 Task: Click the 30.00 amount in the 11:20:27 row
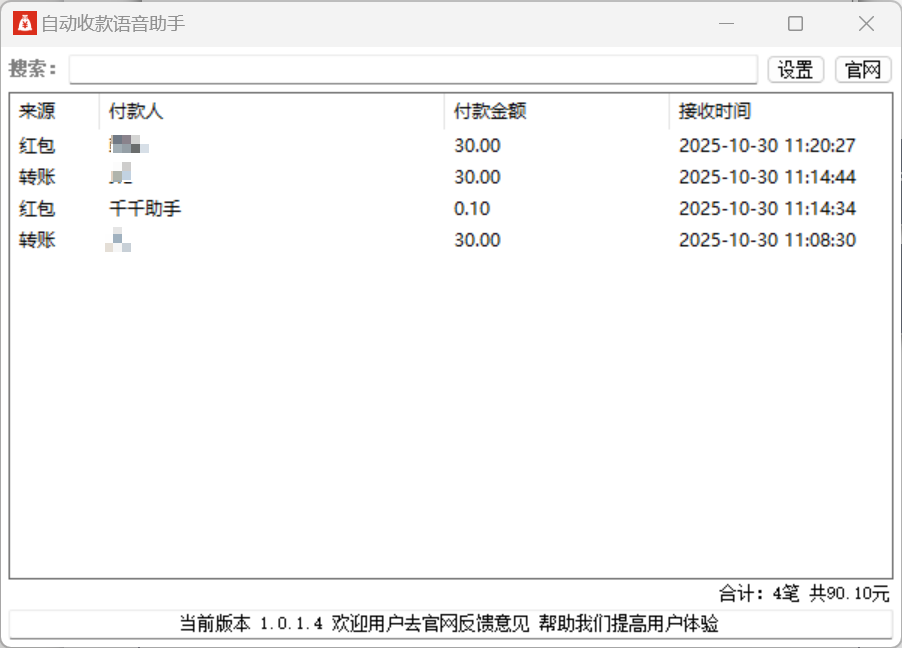[x=477, y=146]
